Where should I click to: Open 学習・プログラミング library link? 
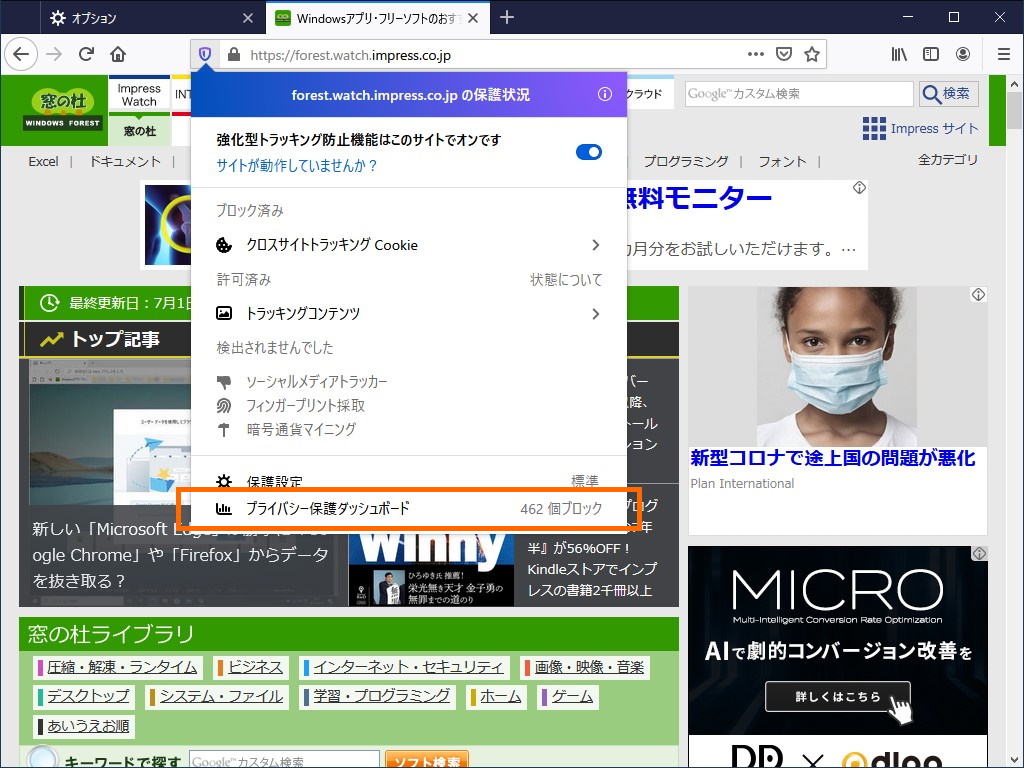click(x=382, y=696)
